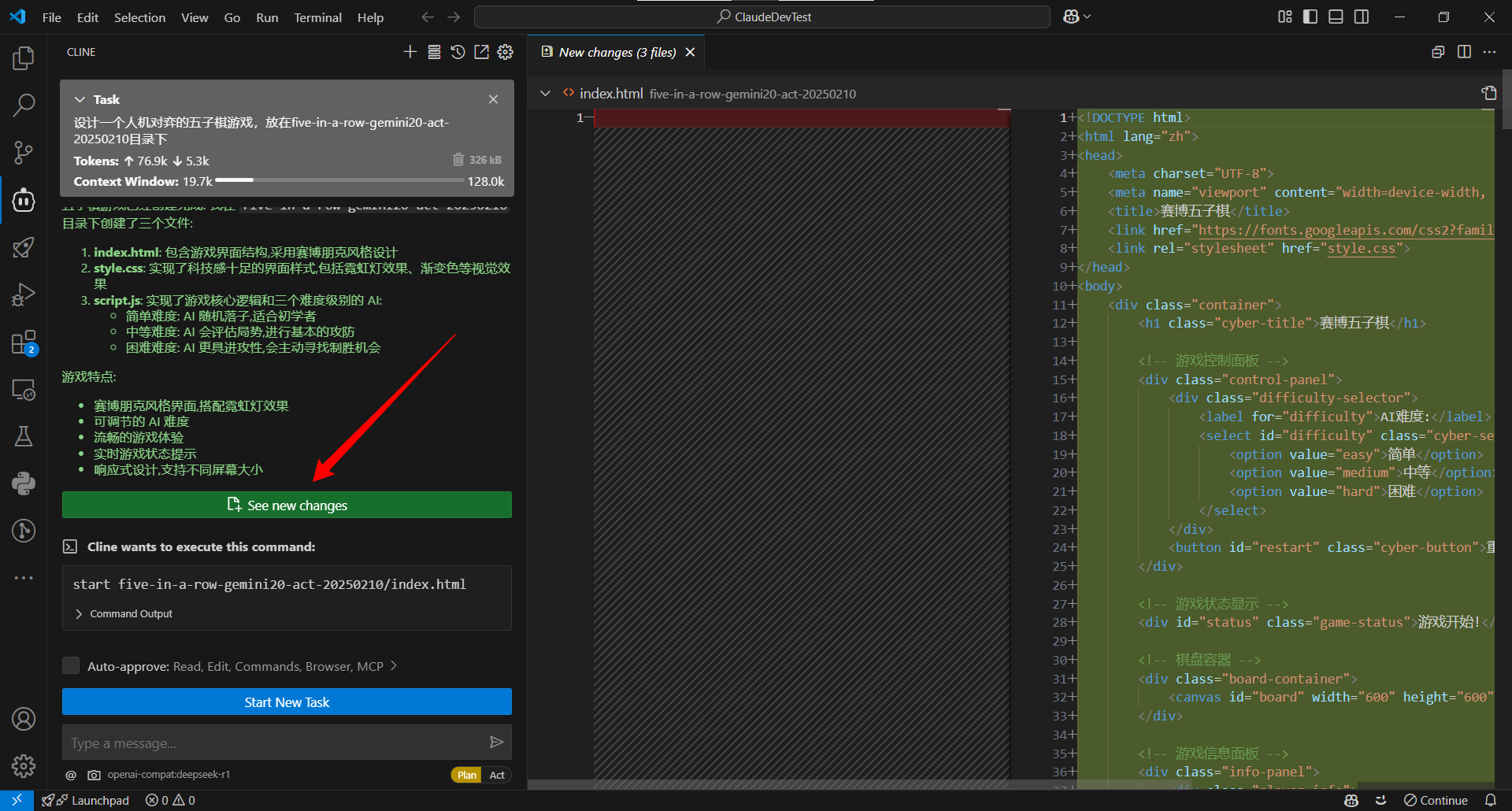Delete task using trash icon near 326 kB
1512x811 pixels.
[458, 160]
